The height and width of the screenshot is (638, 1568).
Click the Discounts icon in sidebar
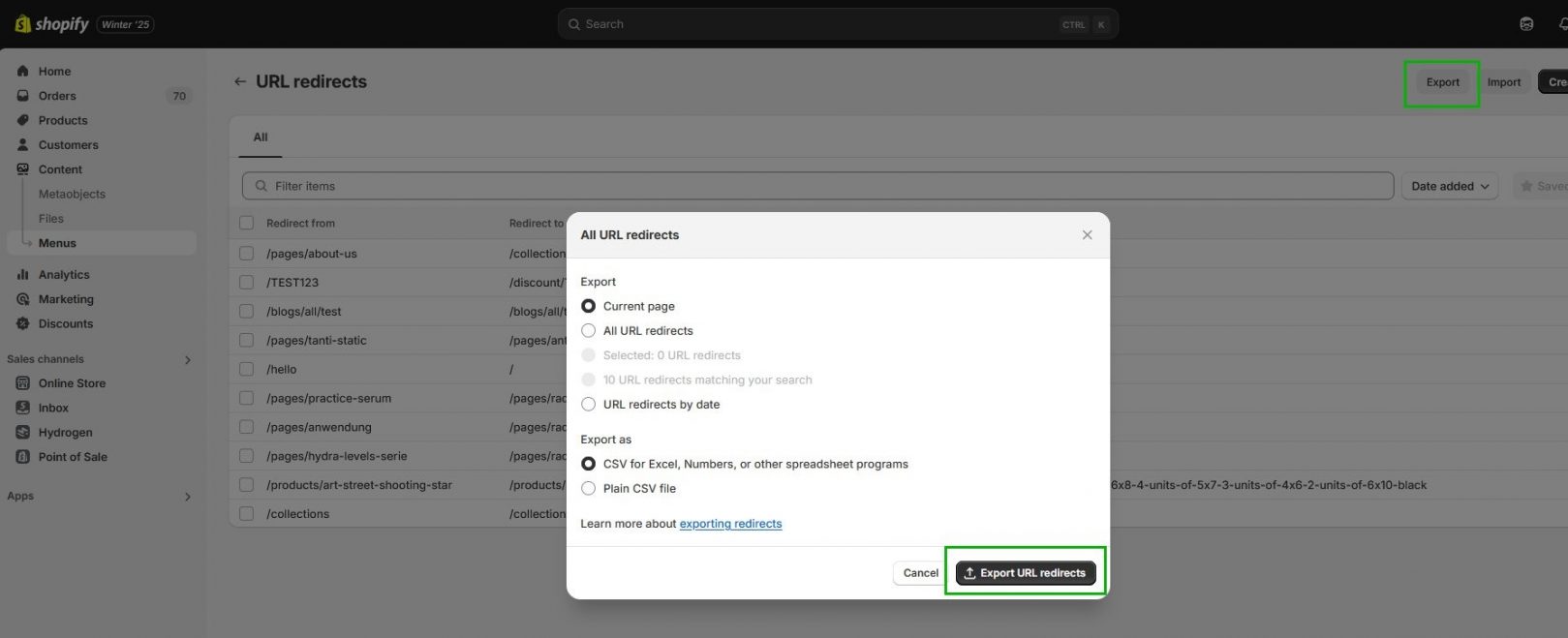22,323
